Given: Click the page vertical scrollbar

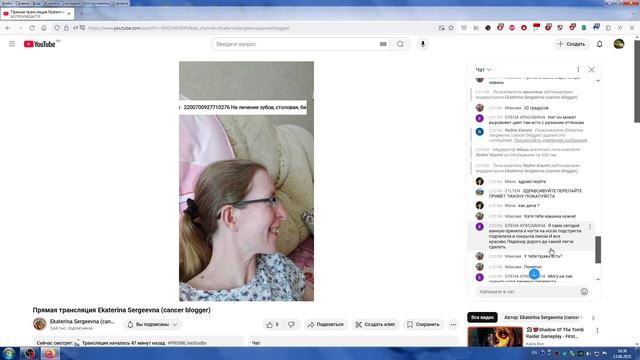Looking at the screenshot, I should (637, 82).
